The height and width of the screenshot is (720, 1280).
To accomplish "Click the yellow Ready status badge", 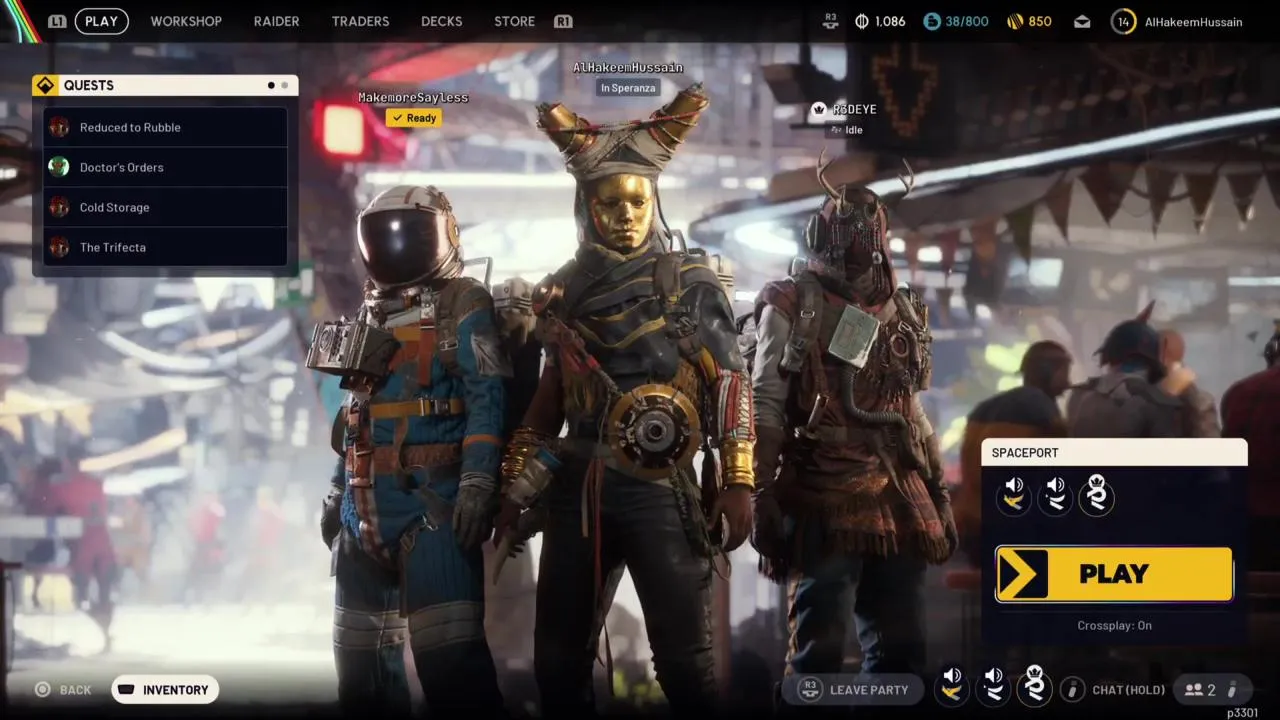I will pyautogui.click(x=414, y=118).
